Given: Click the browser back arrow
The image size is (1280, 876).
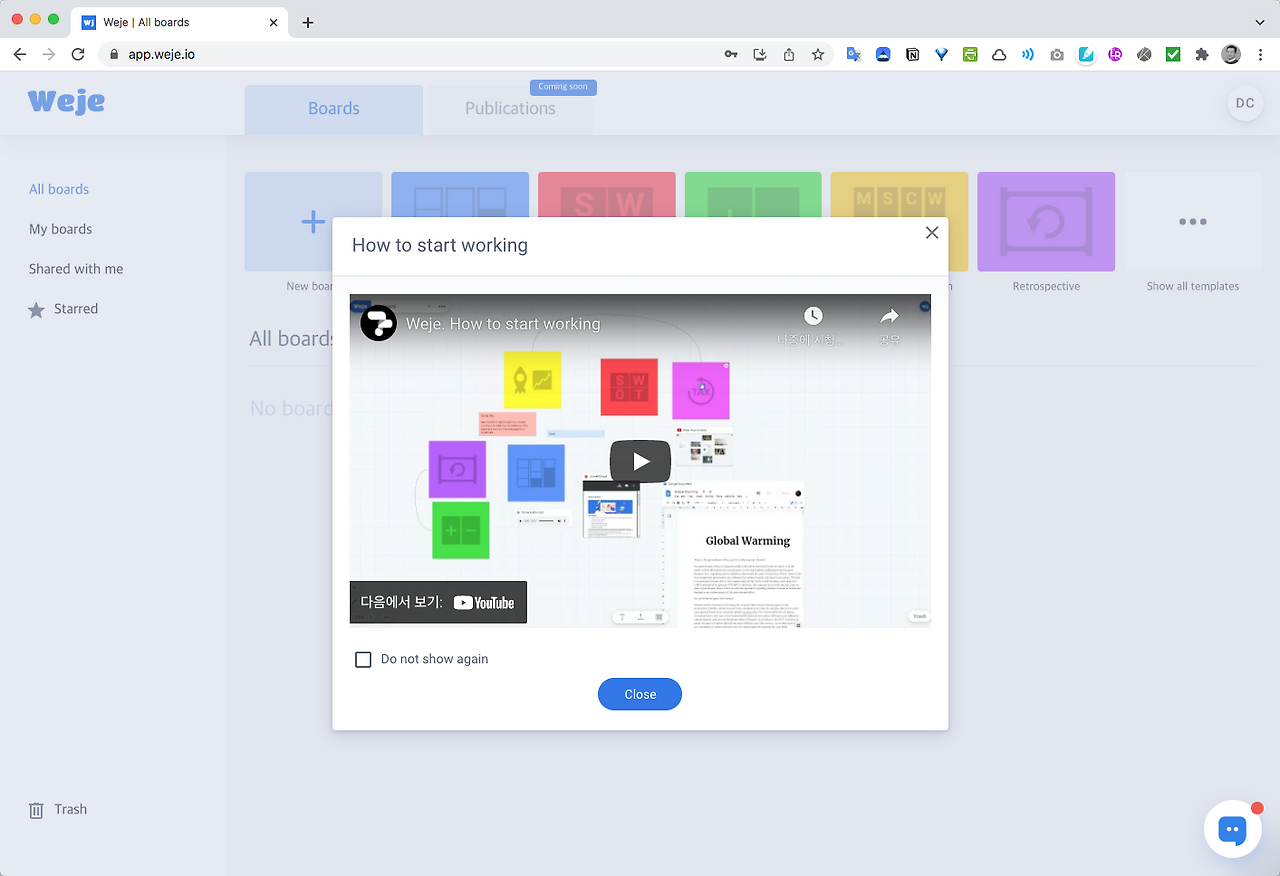Looking at the screenshot, I should (x=20, y=54).
